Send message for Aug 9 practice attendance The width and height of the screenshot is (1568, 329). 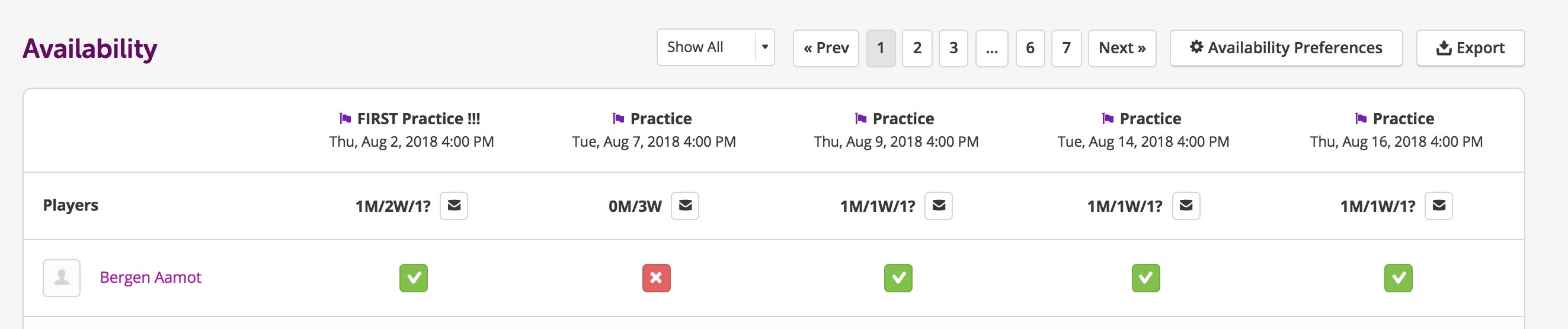939,205
